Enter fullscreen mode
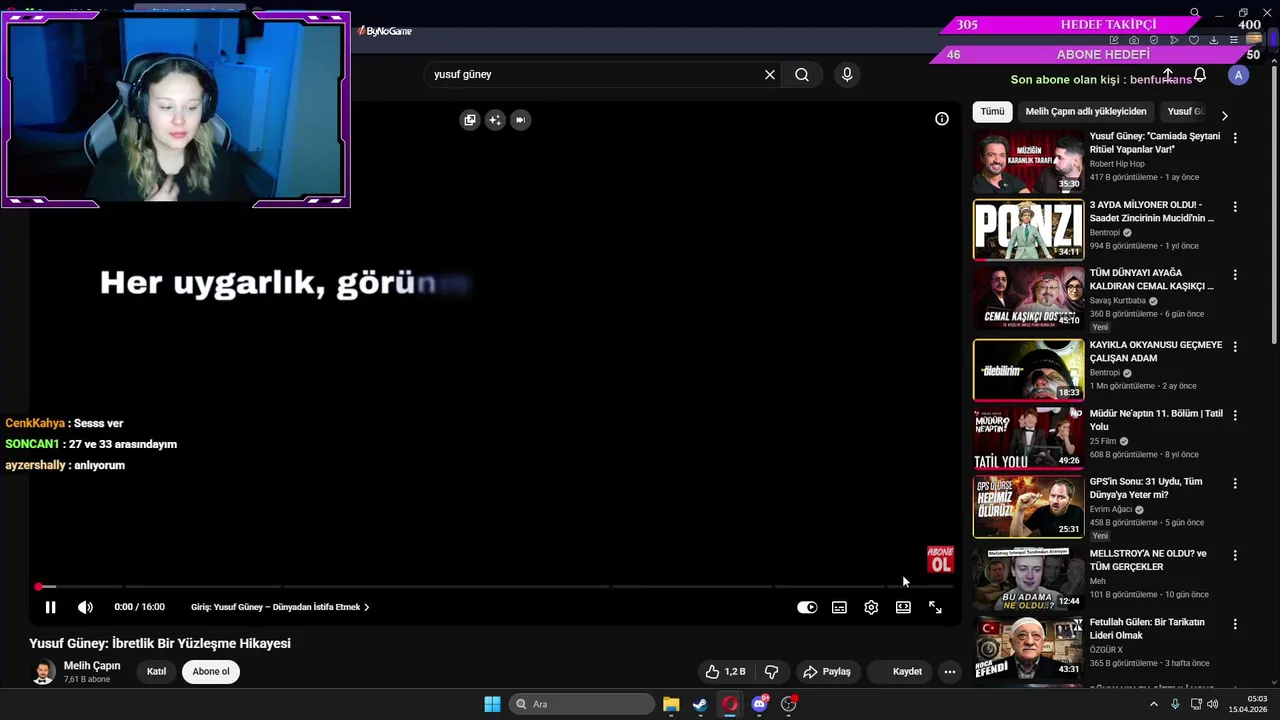Screen dimensions: 1280x720 935,607
